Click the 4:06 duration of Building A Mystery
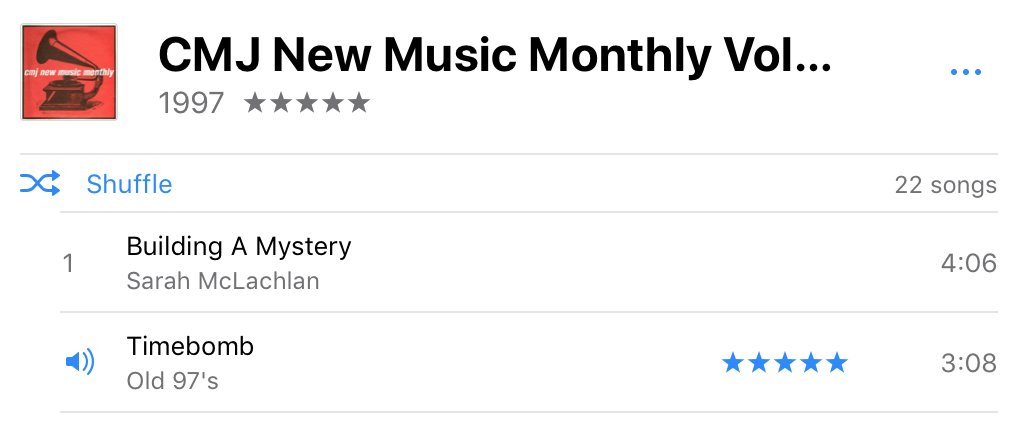 pos(968,263)
